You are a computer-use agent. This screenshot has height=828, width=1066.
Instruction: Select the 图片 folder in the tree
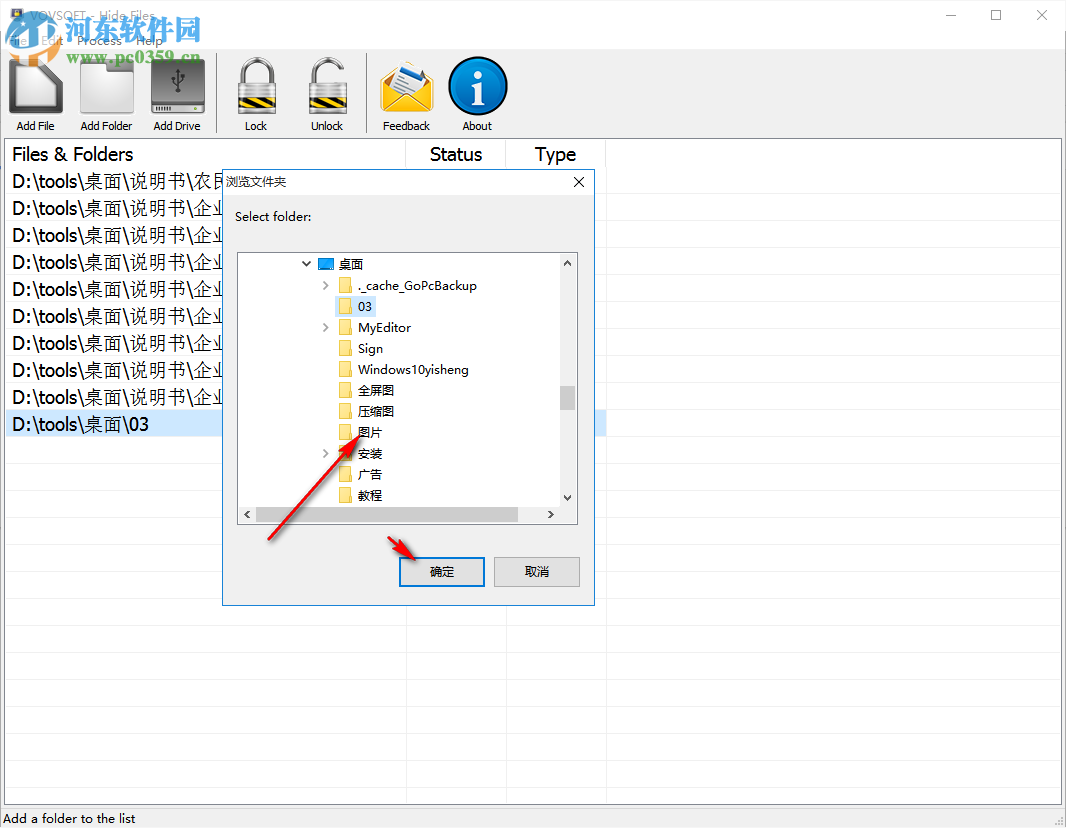pyautogui.click(x=367, y=432)
